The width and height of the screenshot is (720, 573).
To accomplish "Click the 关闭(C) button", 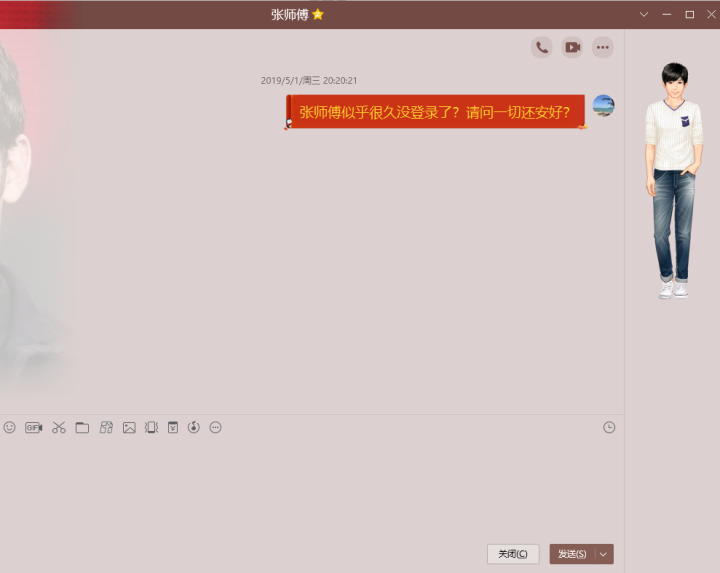I will (513, 554).
